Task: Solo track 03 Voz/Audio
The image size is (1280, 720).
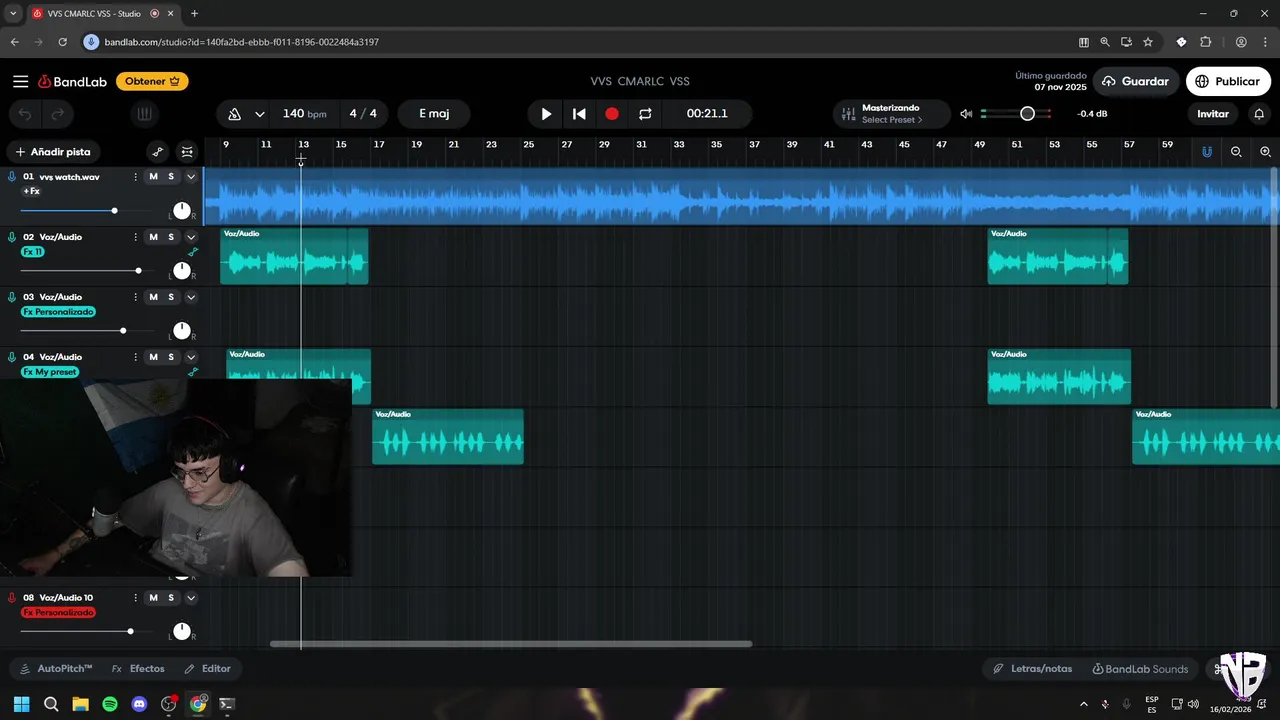Action: [x=171, y=297]
